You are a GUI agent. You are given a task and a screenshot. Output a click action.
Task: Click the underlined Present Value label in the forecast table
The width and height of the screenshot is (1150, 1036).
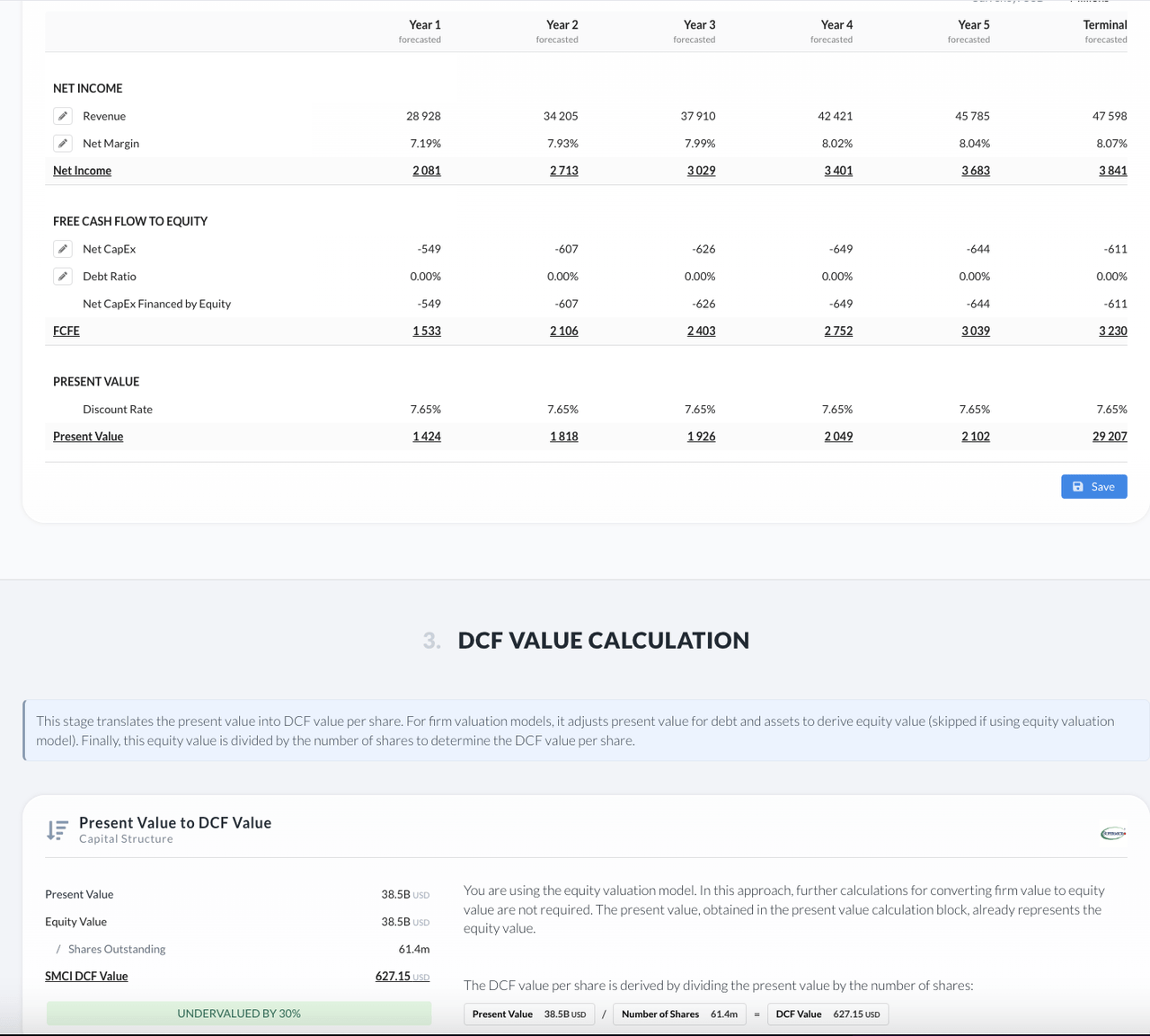pos(88,437)
